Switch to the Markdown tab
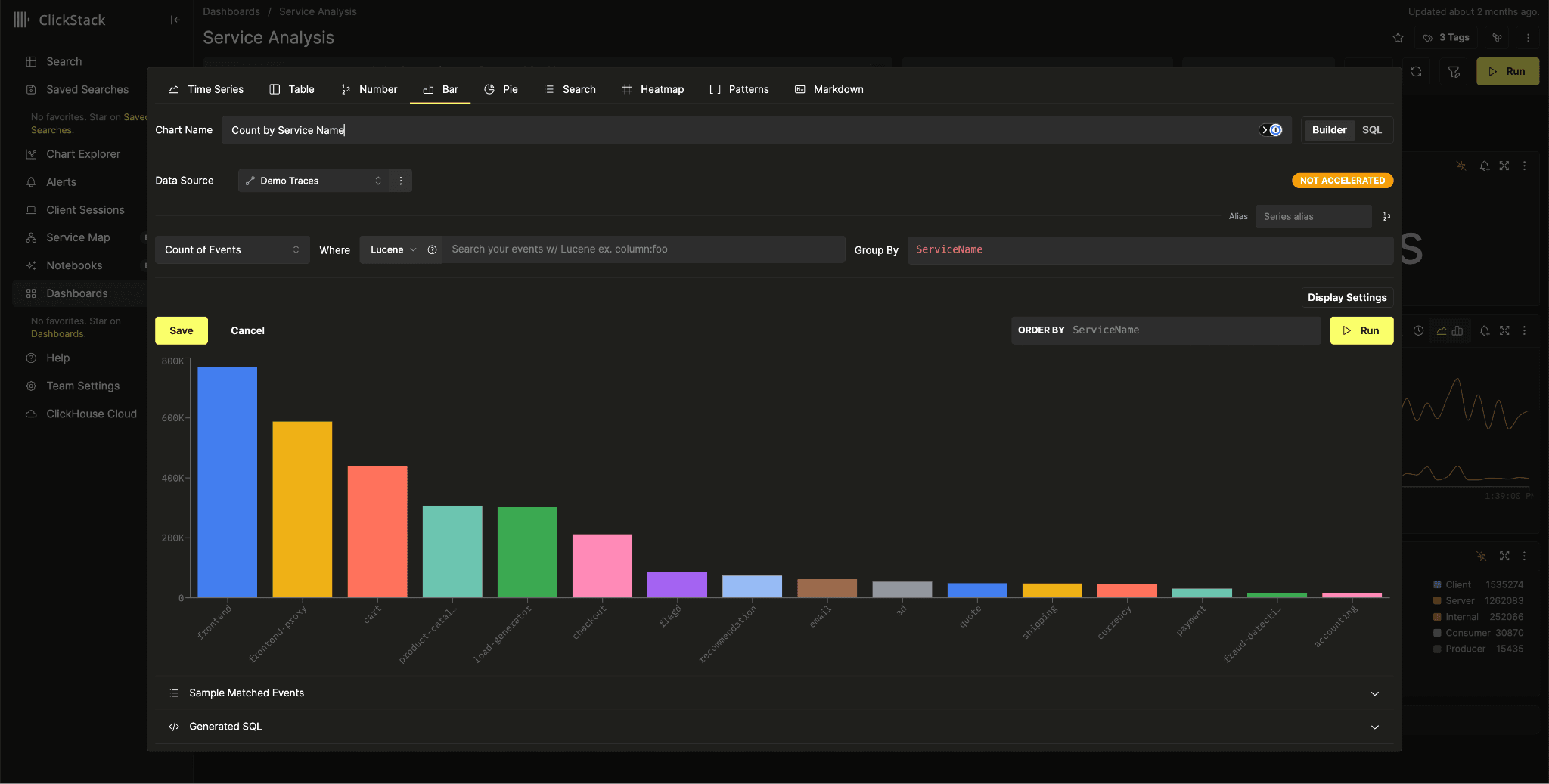Image resolution: width=1549 pixels, height=784 pixels. click(x=829, y=89)
